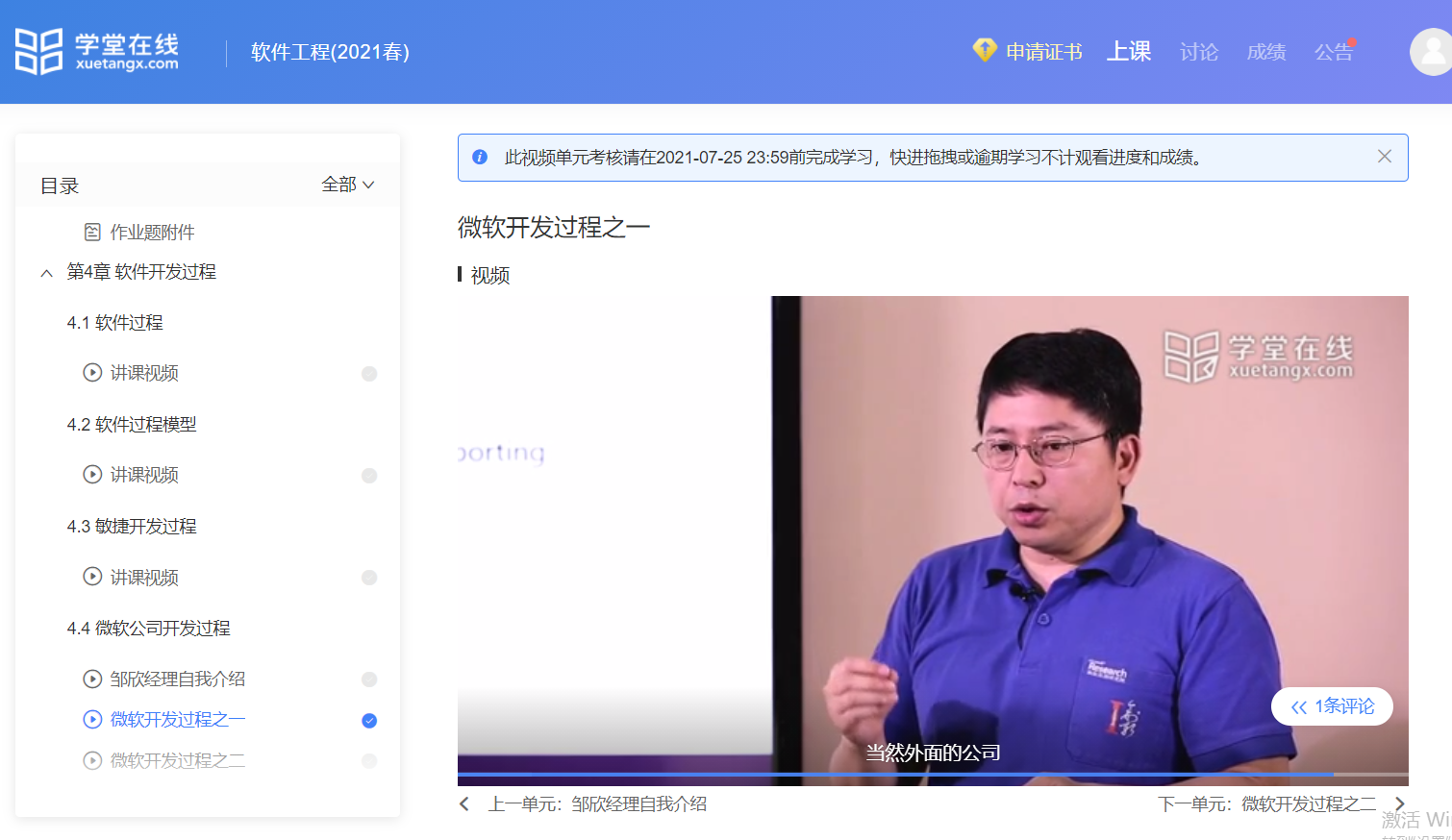The image size is (1452, 840).
Task: Select section 4.3 敏捷开发过程
Action: [132, 527]
